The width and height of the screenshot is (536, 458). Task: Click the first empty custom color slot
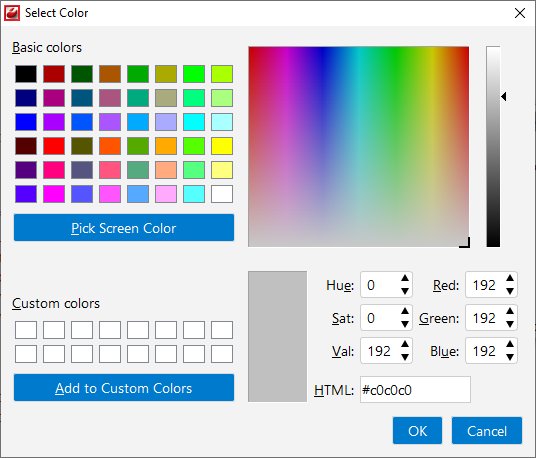(26, 330)
